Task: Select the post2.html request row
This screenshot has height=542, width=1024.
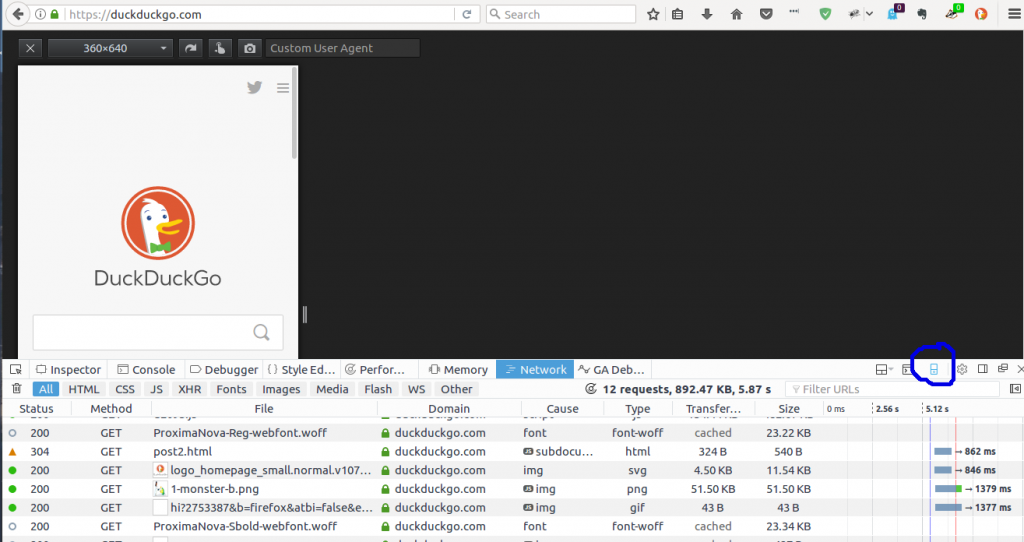Action: 512,451
